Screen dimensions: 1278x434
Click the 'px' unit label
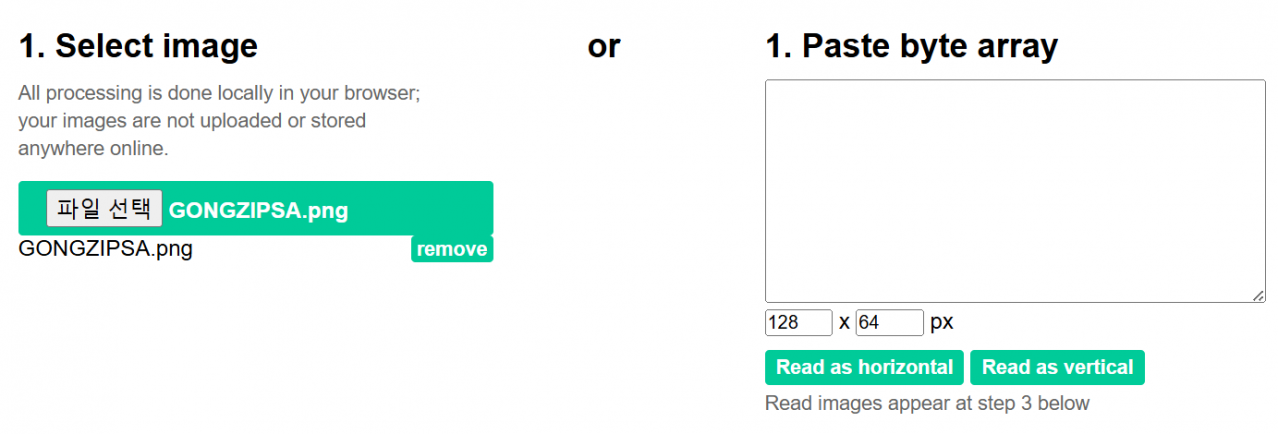pos(942,323)
